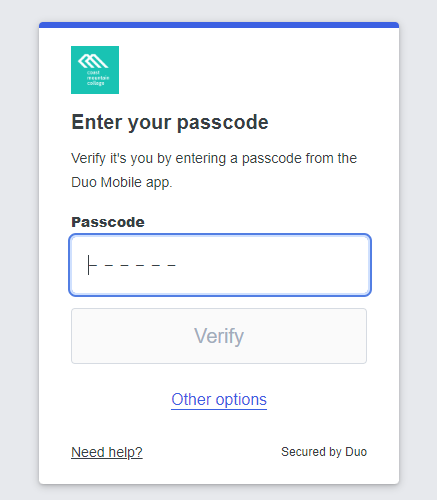Click the small college name text in logo
This screenshot has height=500, width=437.
pos(98,78)
